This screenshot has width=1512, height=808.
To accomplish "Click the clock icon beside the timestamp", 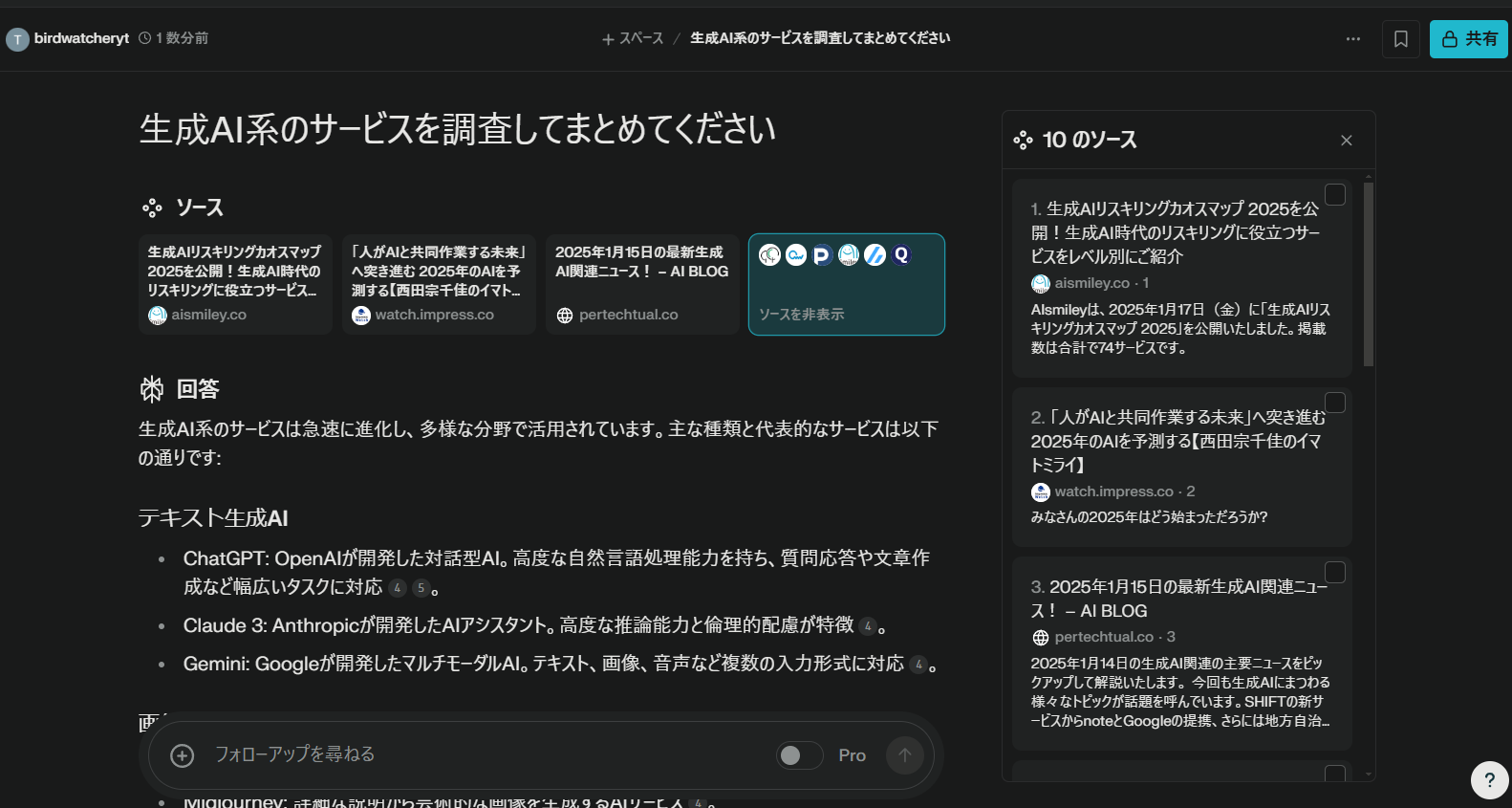I will coord(145,38).
